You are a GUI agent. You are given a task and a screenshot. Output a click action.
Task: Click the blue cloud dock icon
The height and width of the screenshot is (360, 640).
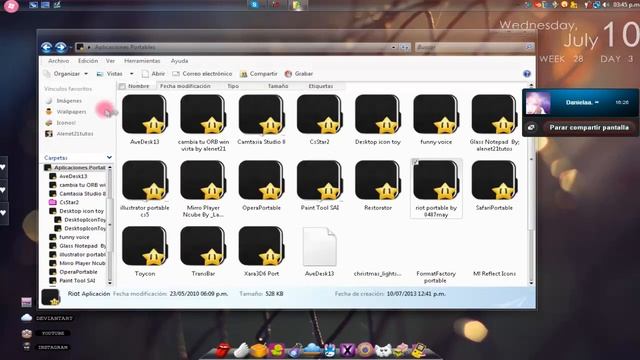[x=313, y=349]
